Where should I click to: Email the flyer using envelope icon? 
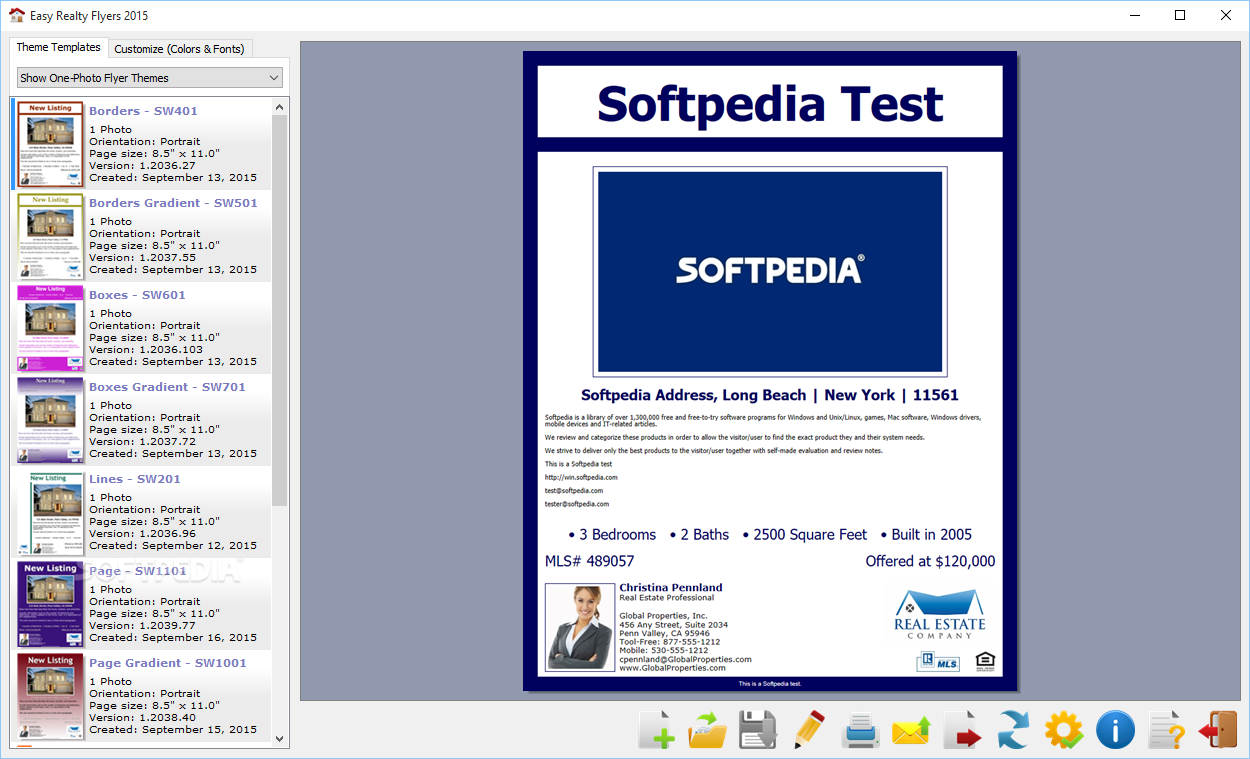coord(911,730)
